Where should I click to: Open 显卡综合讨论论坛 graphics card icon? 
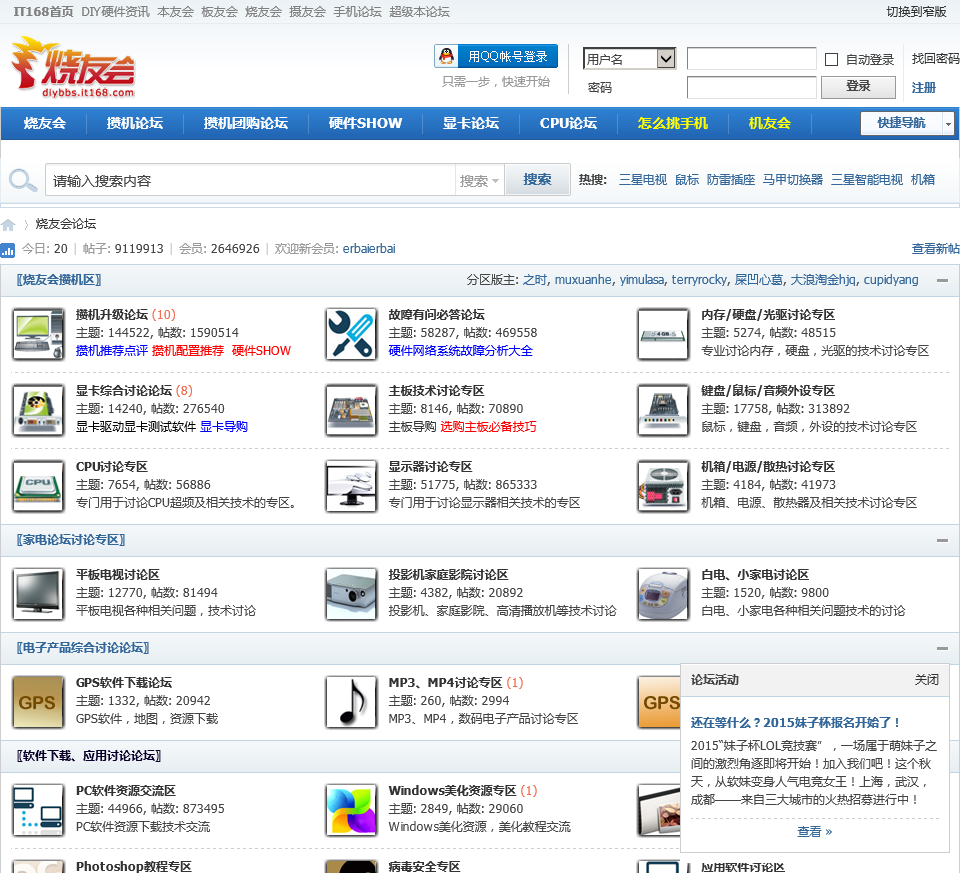[39, 410]
